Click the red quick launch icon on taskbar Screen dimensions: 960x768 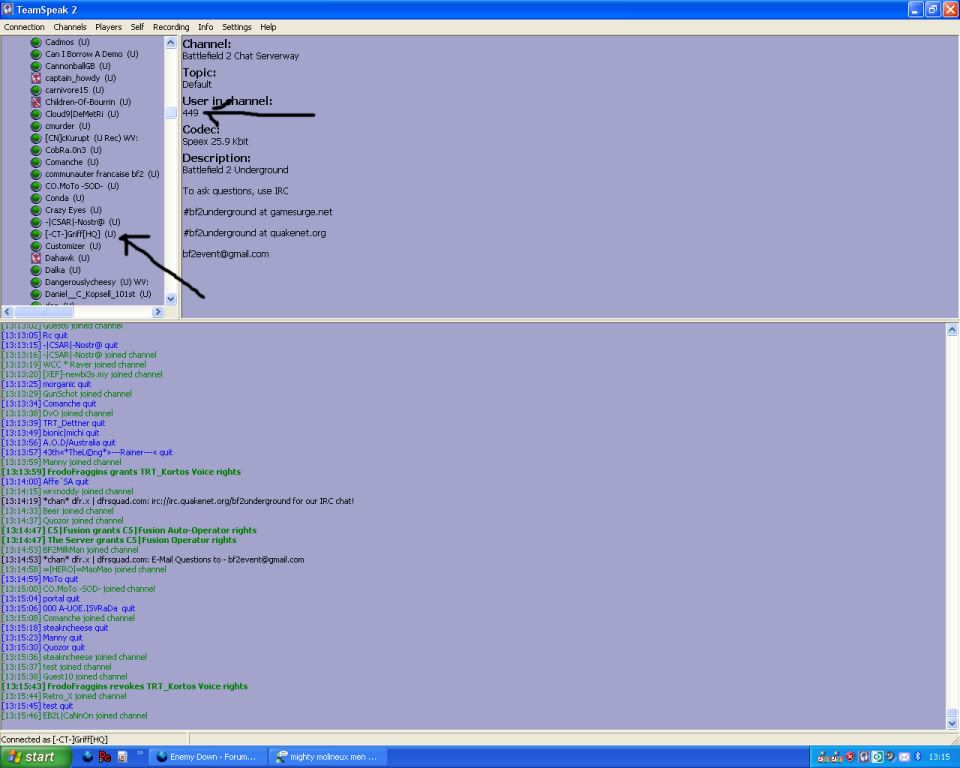pos(105,756)
